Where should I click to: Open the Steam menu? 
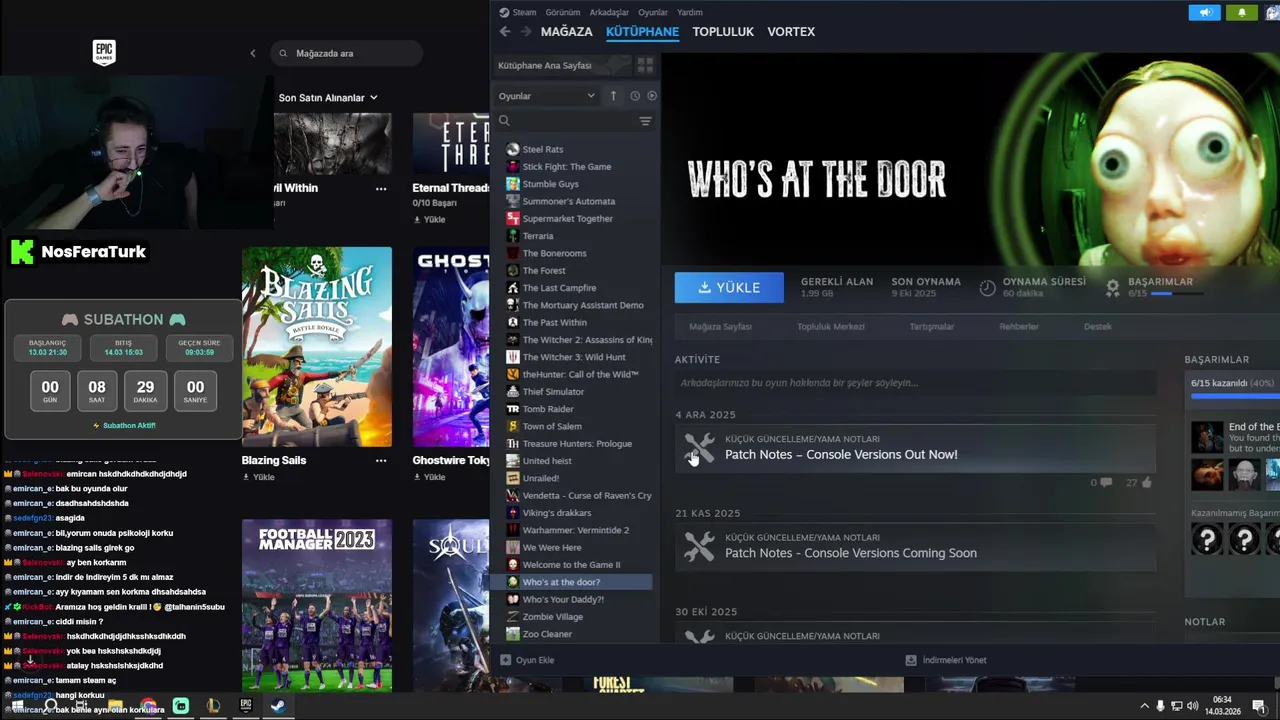(x=517, y=12)
